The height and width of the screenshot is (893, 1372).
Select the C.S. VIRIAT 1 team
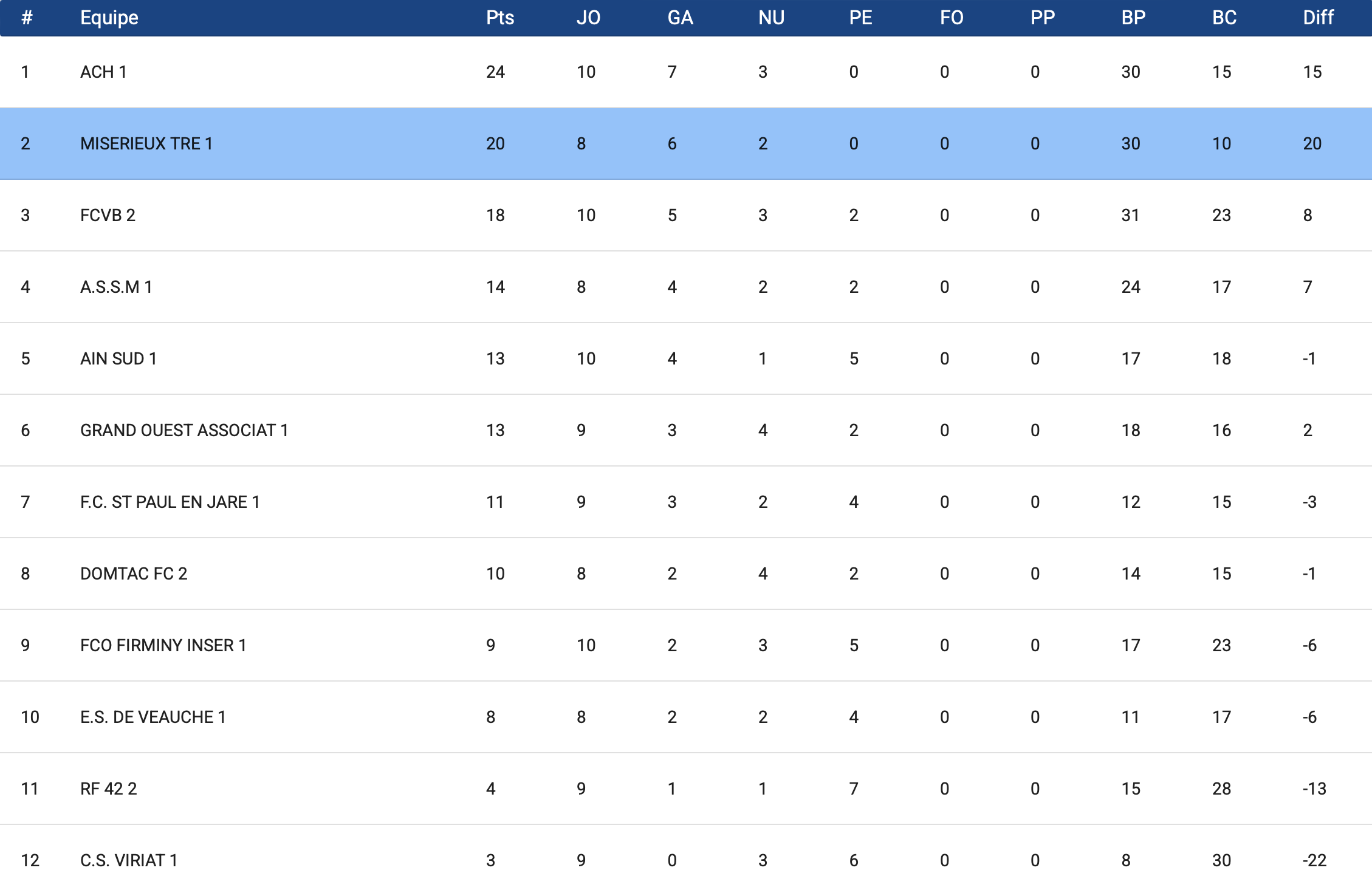click(x=129, y=860)
